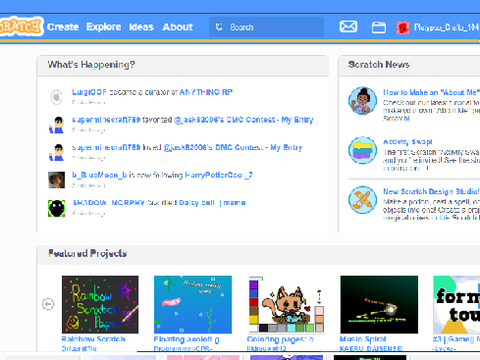The width and height of the screenshot is (480, 360).
Task: Open the Daisy bell meme project link
Action: 212,203
